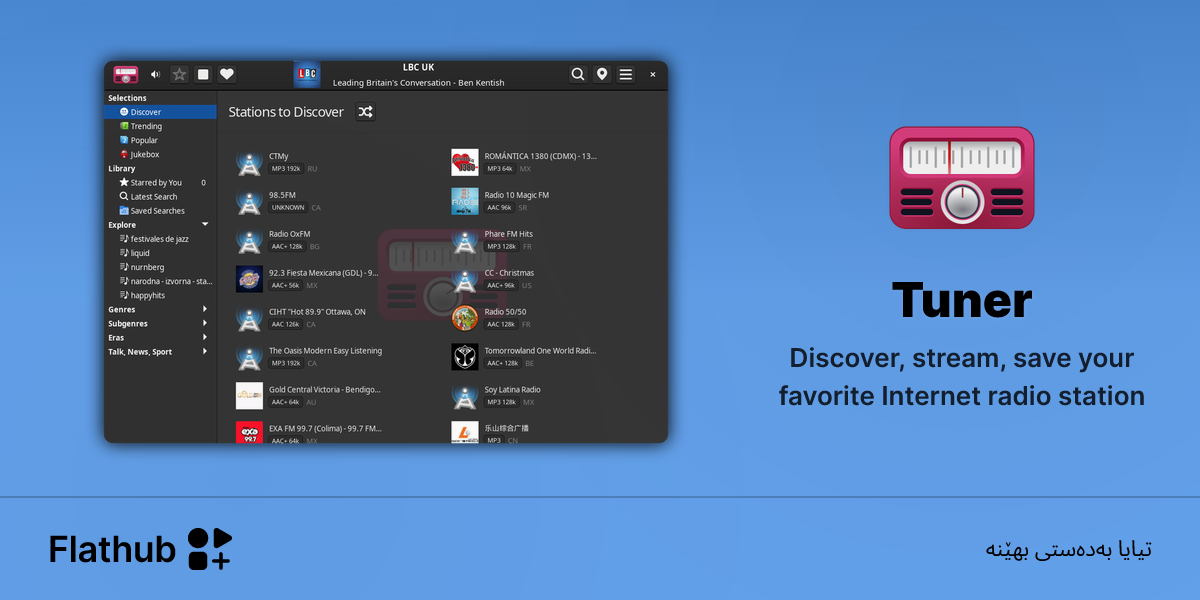Click the 92.3 Fiesta Mexicana station logo
The image size is (1200, 600).
[249, 279]
